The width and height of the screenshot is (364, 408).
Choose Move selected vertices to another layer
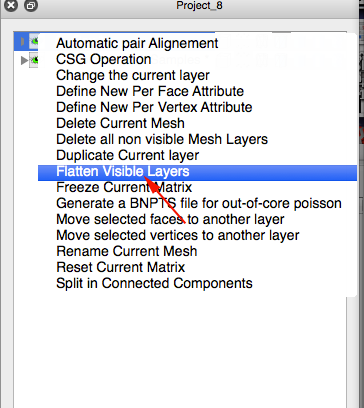pos(197,236)
